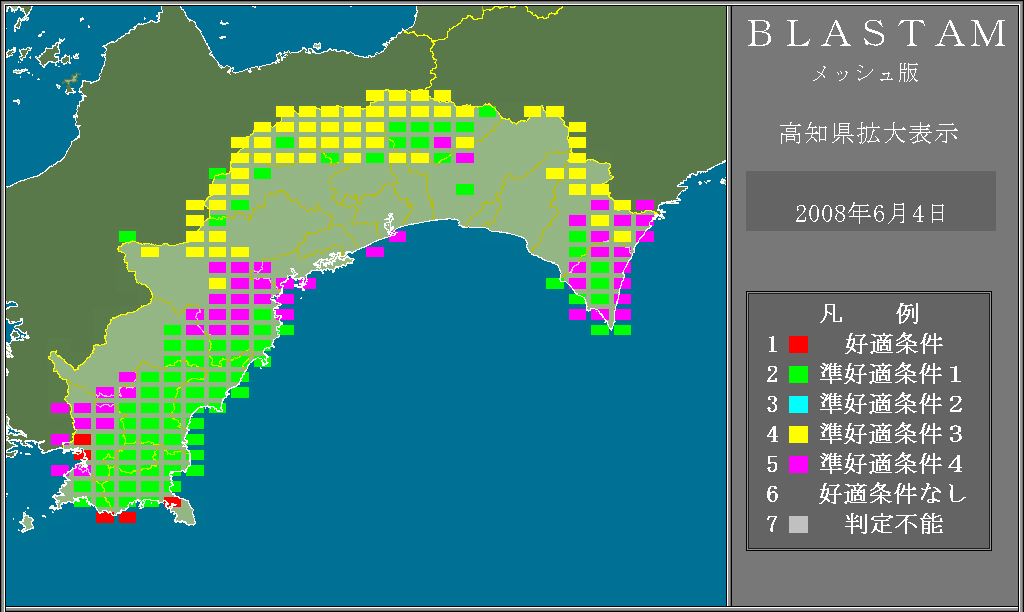
Task: Click the gray swatch for 判定不能
Action: pos(798,524)
